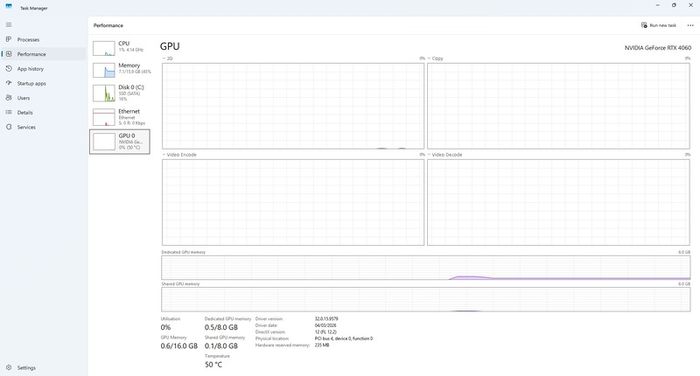Click the Driver version number value
This screenshot has width=700, height=376.
326,319
